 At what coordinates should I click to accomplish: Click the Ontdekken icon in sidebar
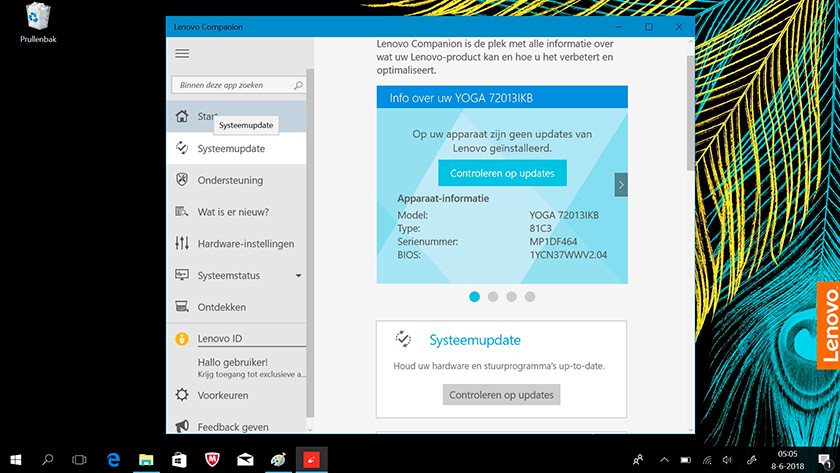point(182,307)
